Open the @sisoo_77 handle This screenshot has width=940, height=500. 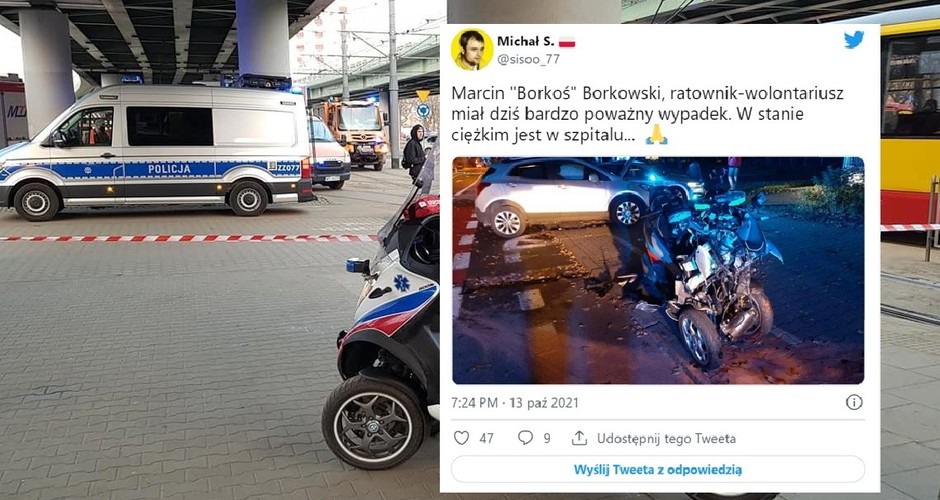[528, 59]
